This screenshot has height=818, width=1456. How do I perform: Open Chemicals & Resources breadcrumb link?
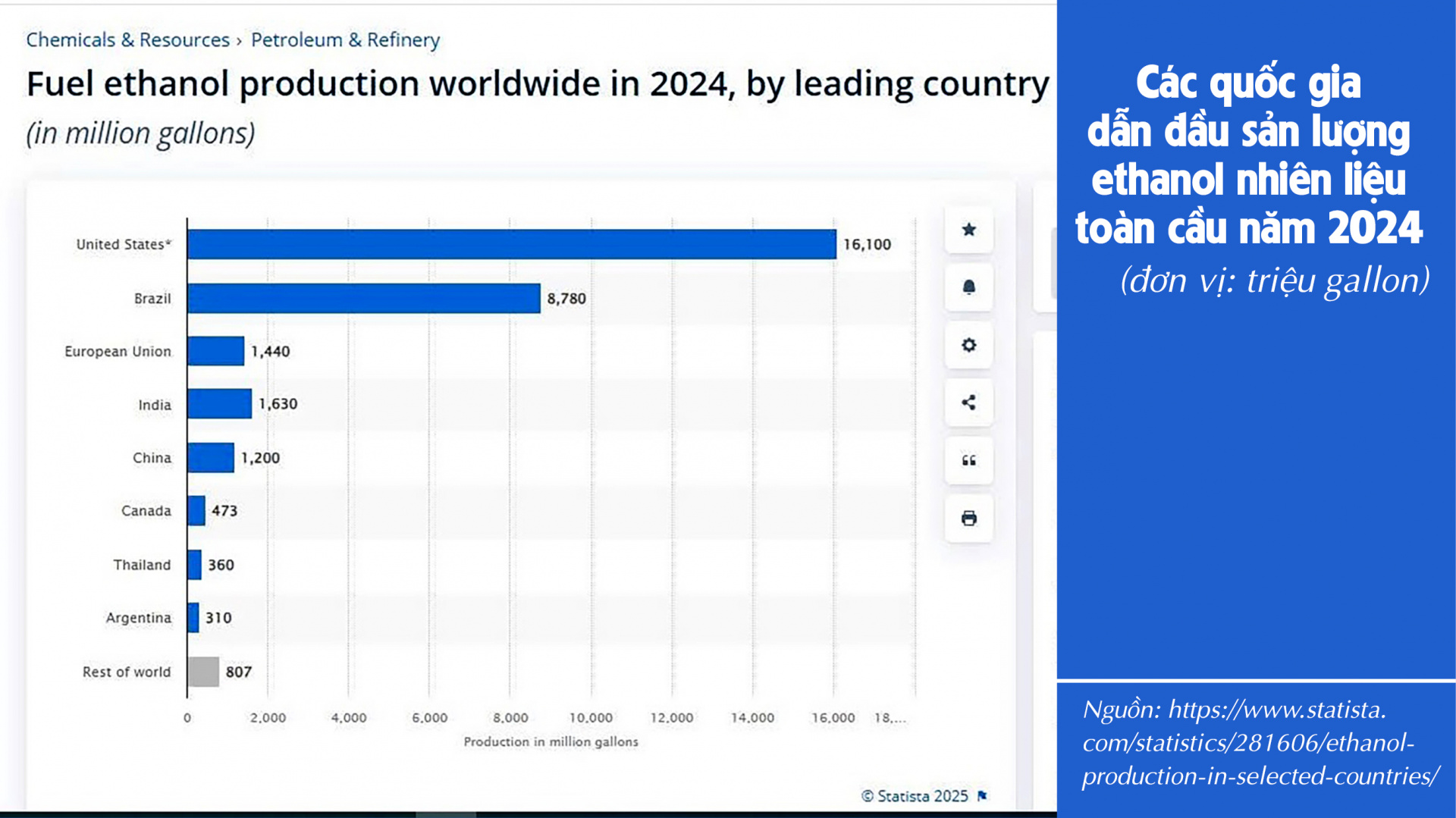127,39
